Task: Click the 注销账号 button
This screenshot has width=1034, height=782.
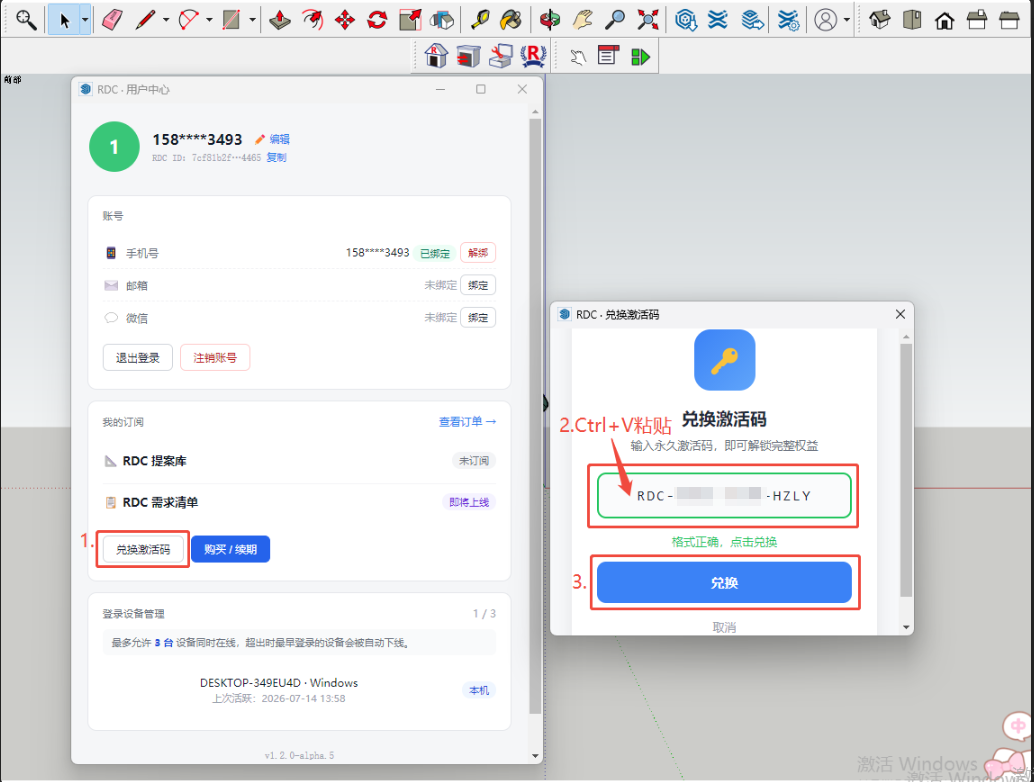Action: pyautogui.click(x=215, y=357)
